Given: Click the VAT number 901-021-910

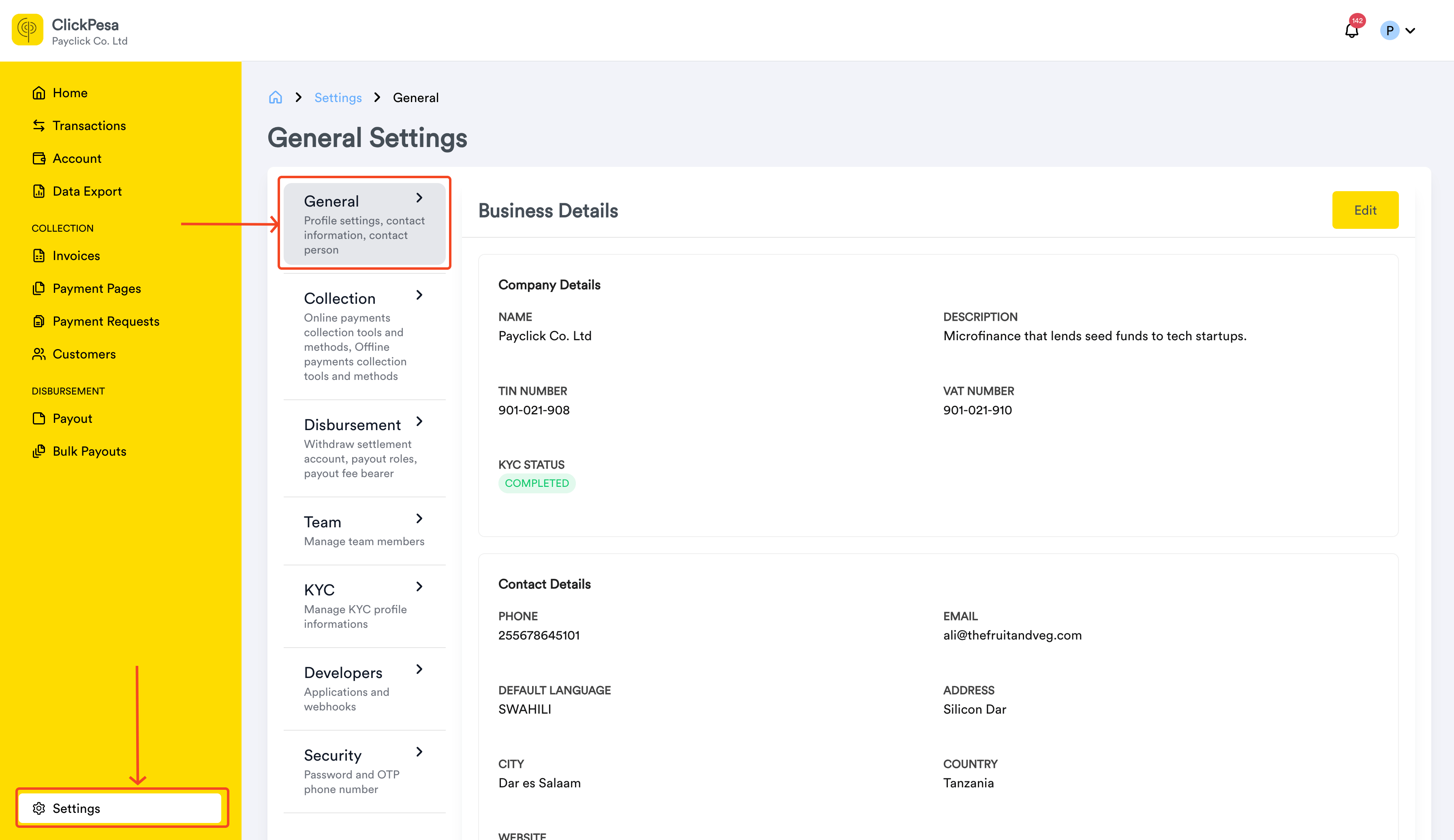Looking at the screenshot, I should click(x=977, y=410).
